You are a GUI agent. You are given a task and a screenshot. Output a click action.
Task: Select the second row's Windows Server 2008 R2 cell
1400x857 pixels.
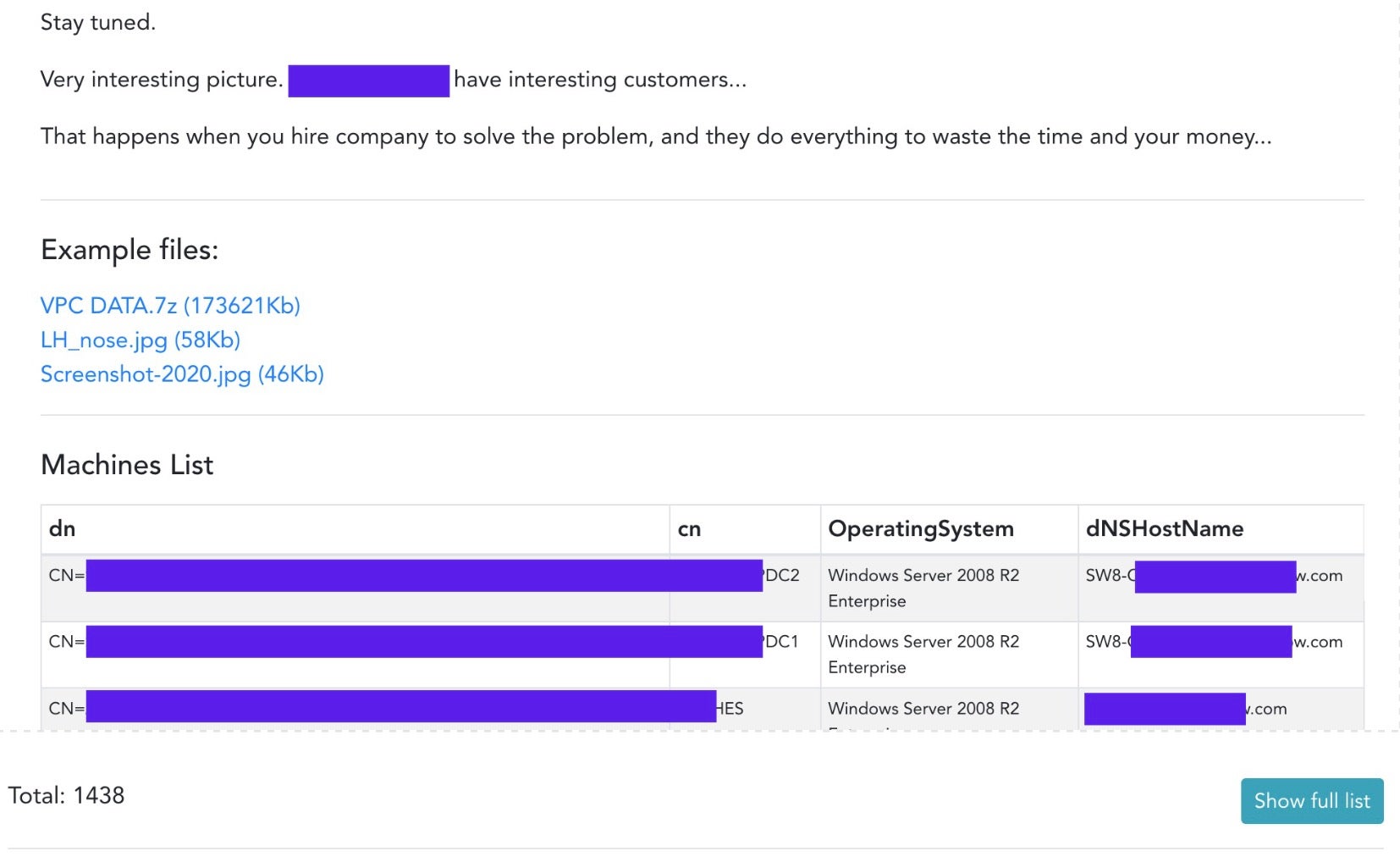point(923,654)
